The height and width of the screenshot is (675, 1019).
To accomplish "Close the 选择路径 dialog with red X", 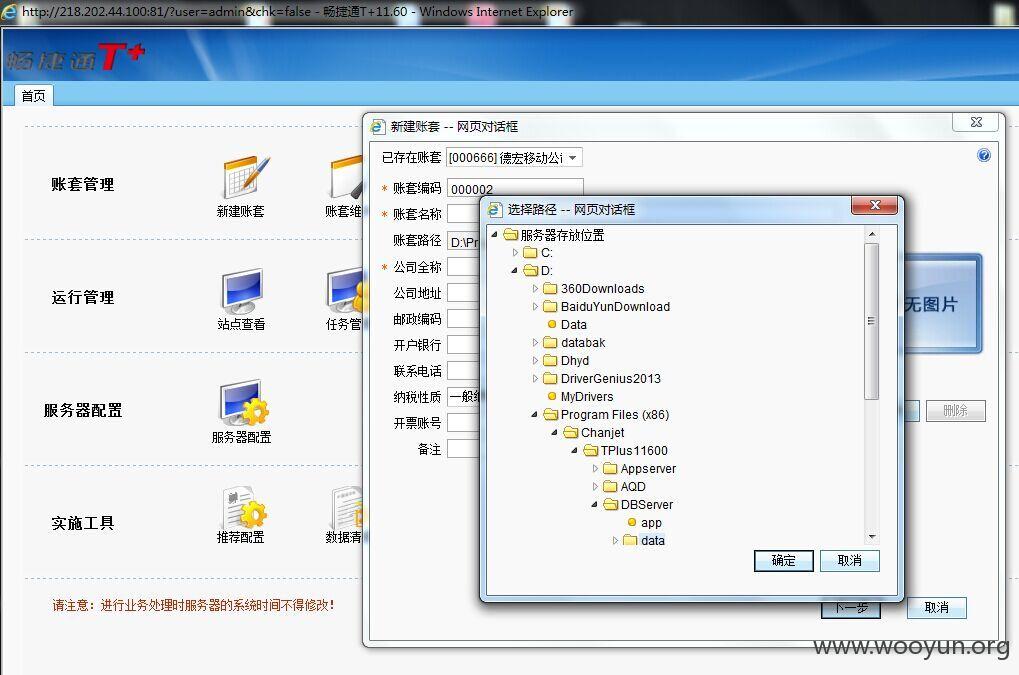I will click(875, 205).
